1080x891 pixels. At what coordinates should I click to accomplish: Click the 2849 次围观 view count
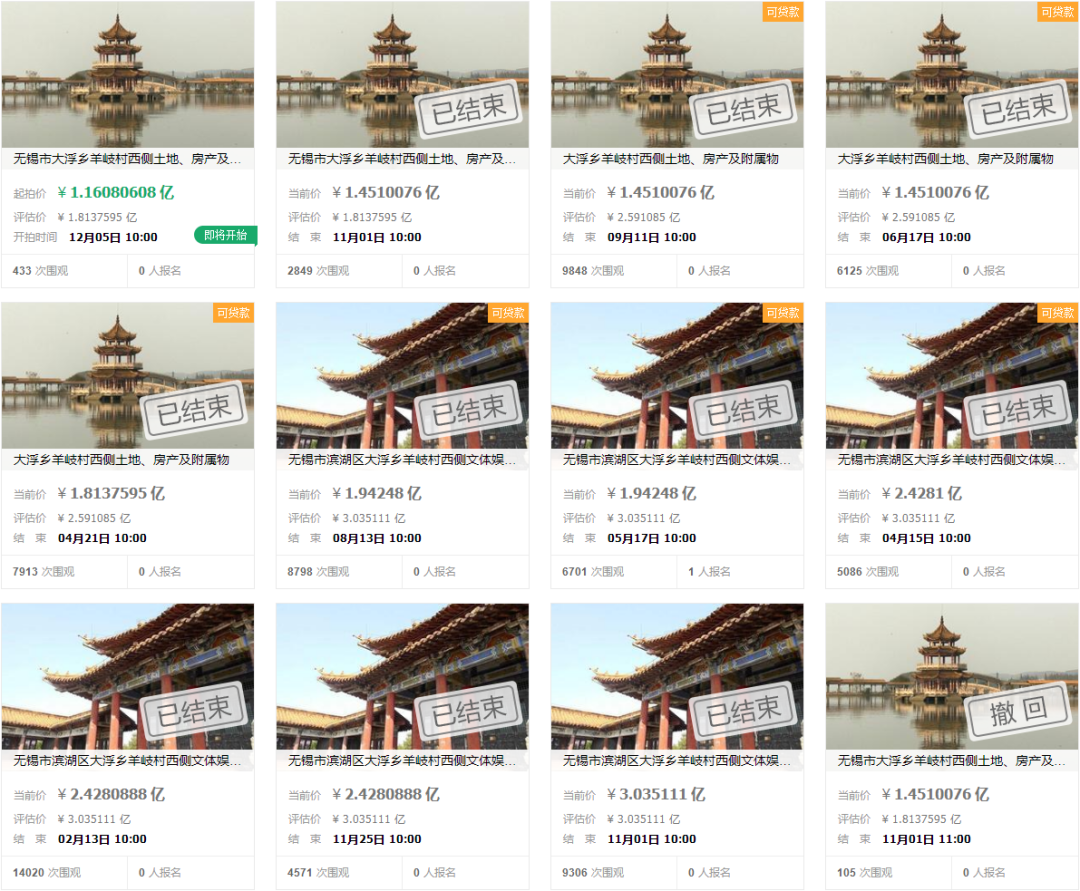point(318,271)
